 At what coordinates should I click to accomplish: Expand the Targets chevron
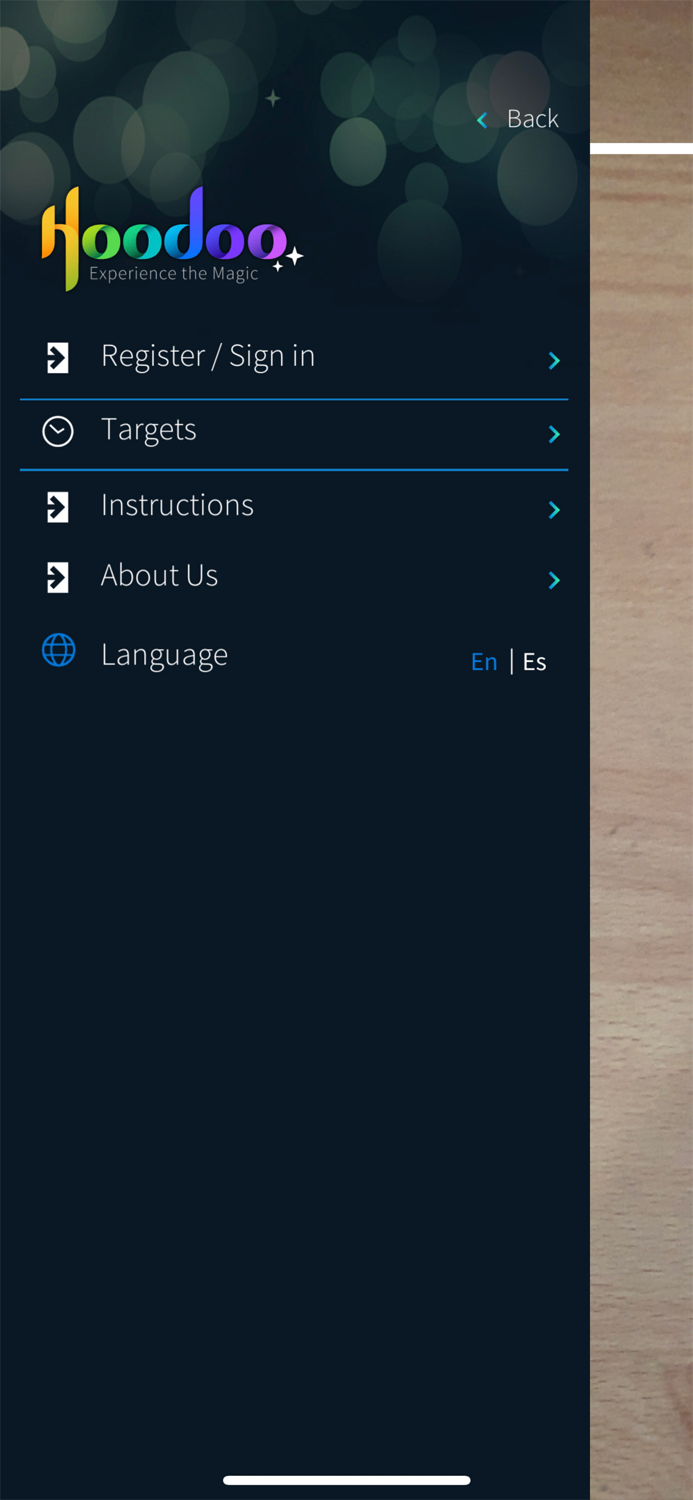[x=554, y=434]
